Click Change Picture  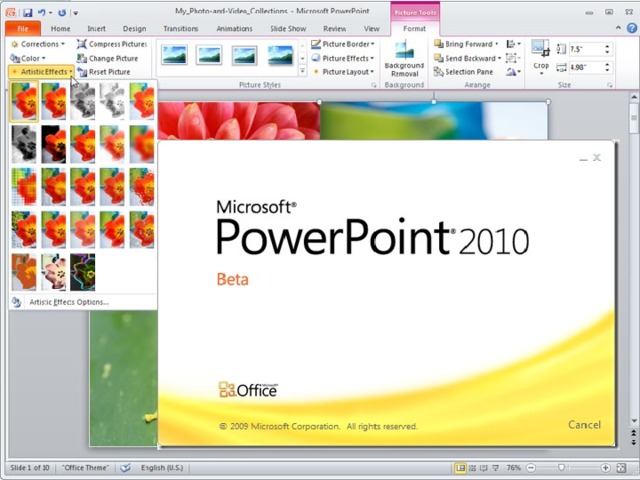(x=108, y=58)
